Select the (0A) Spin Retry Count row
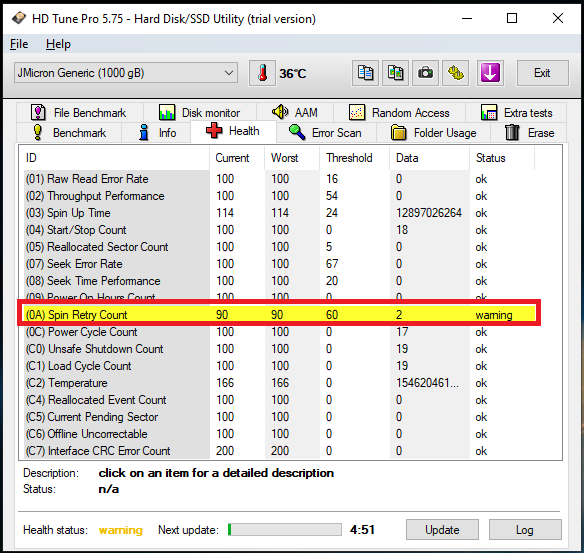The image size is (584, 553). 279,315
